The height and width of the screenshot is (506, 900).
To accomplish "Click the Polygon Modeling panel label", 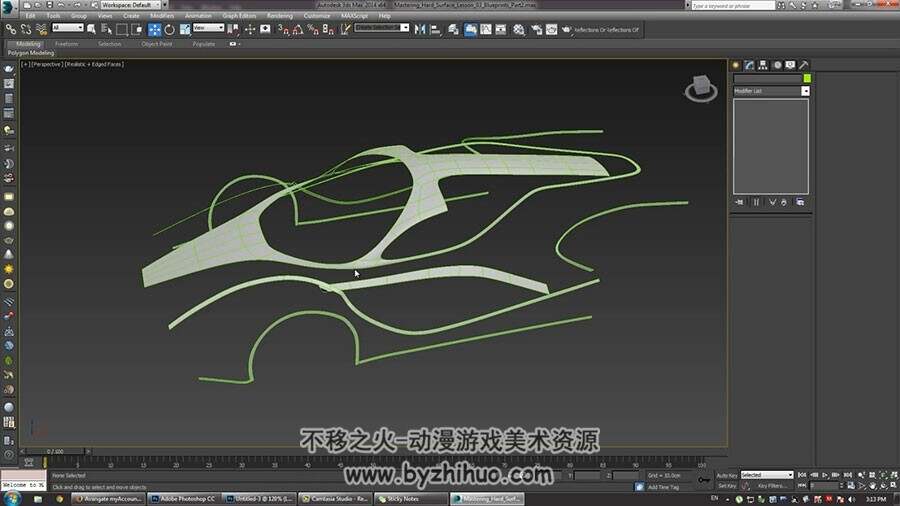I will [x=31, y=53].
